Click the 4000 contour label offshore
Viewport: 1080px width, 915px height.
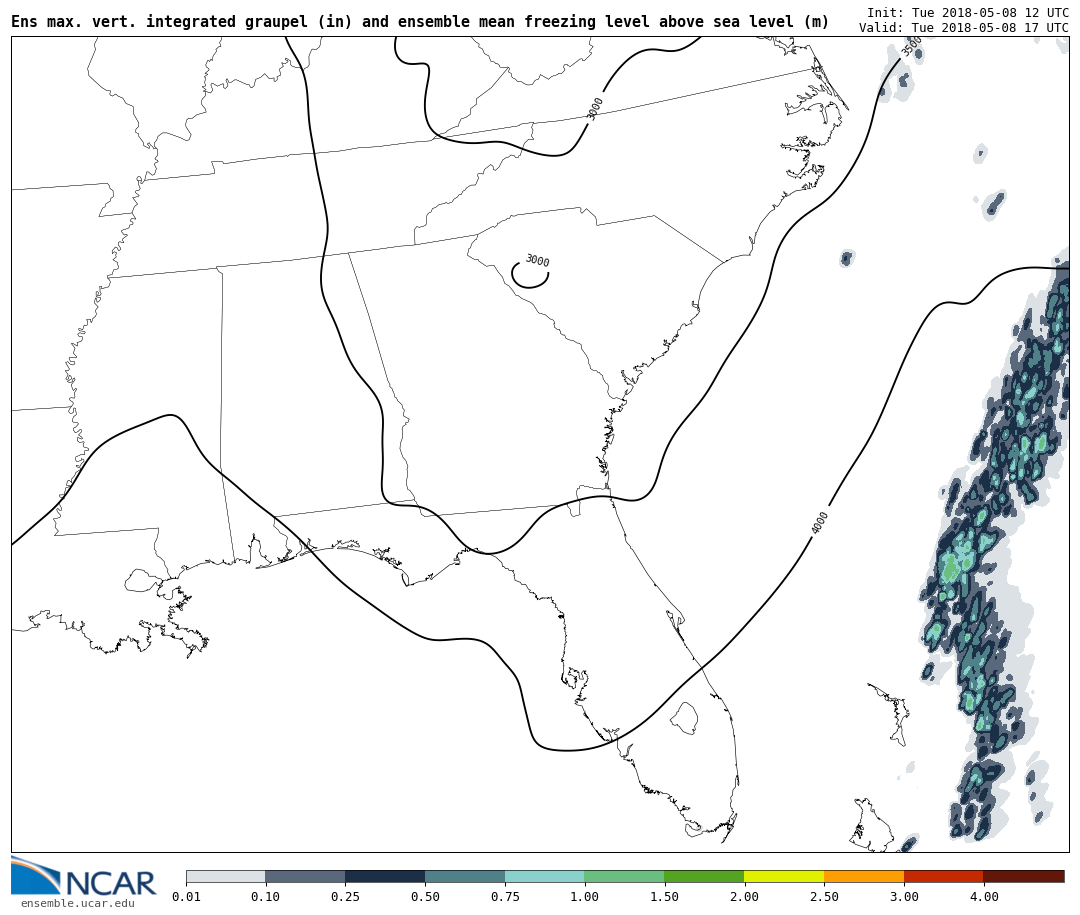820,523
